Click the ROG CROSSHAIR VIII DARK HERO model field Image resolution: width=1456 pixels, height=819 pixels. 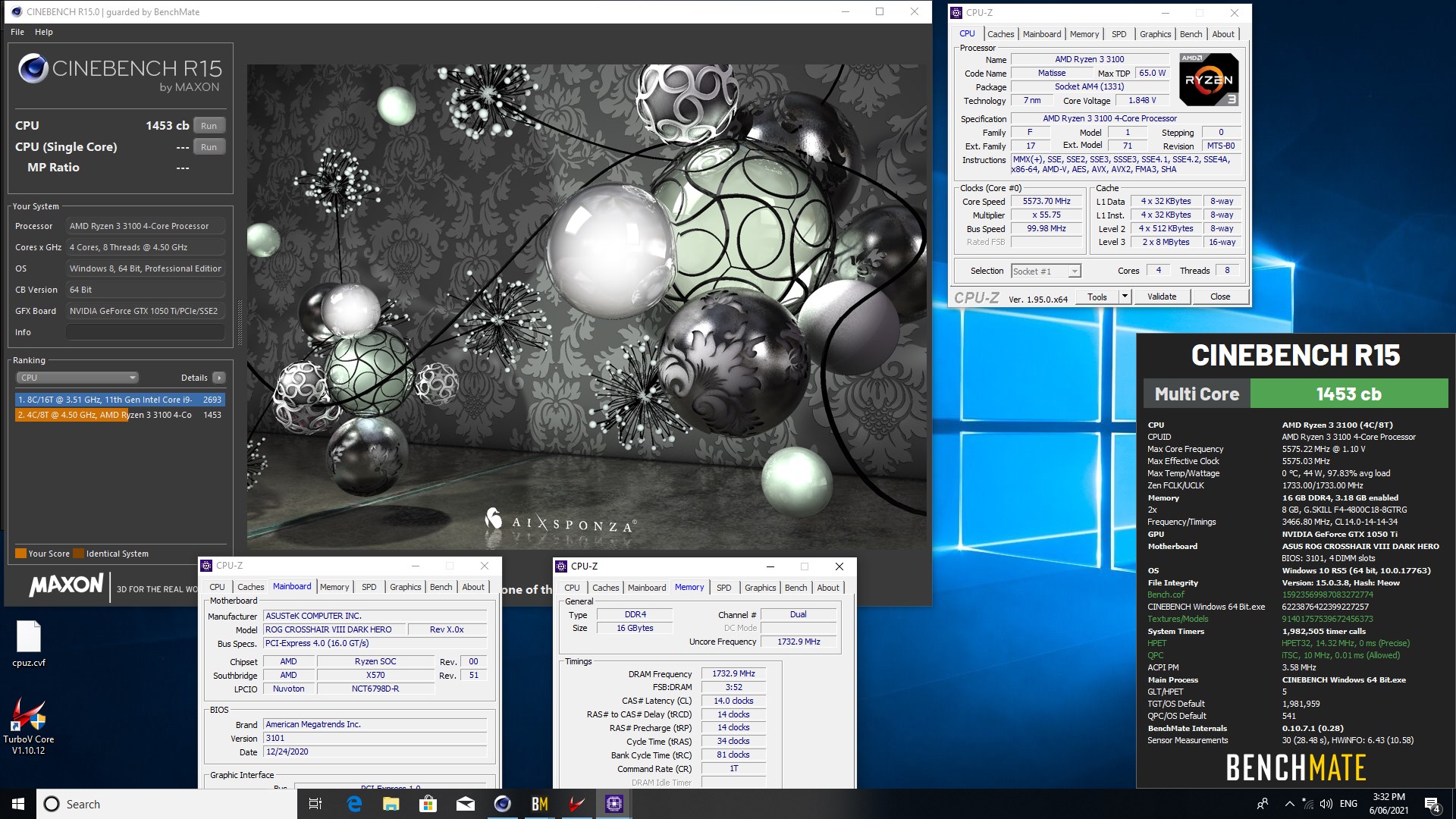(334, 629)
